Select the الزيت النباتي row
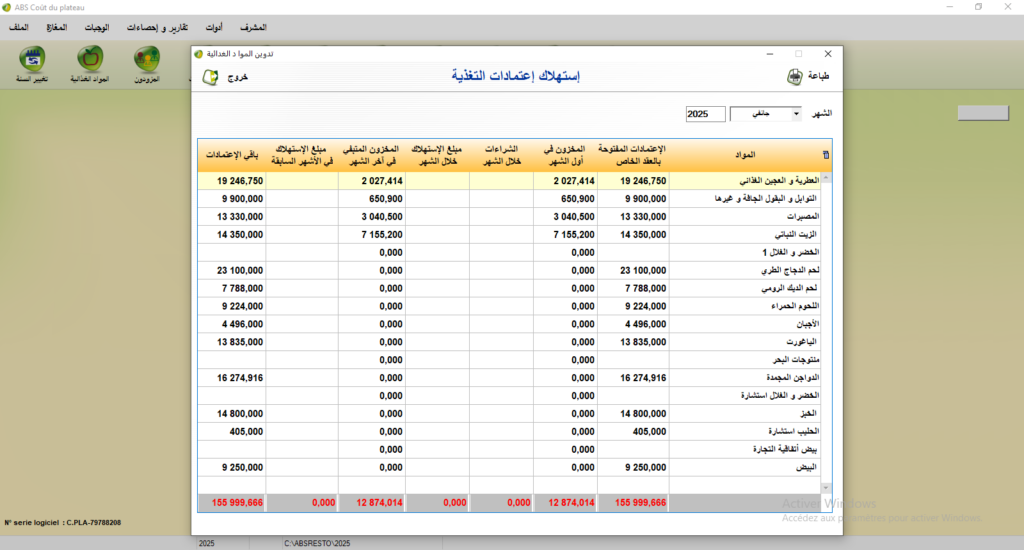This screenshot has width=1024, height=550. [750, 233]
